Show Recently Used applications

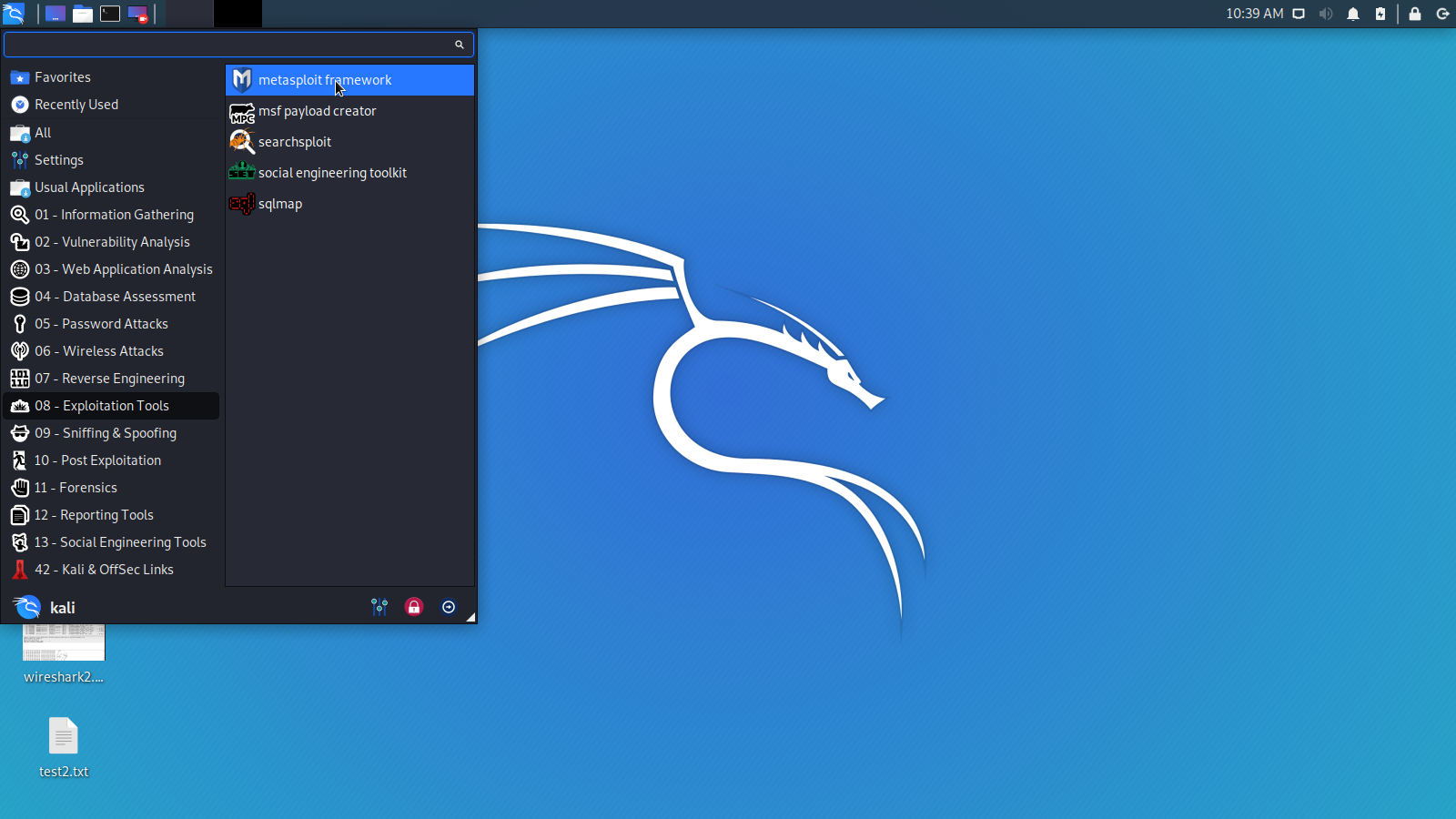pos(111,105)
